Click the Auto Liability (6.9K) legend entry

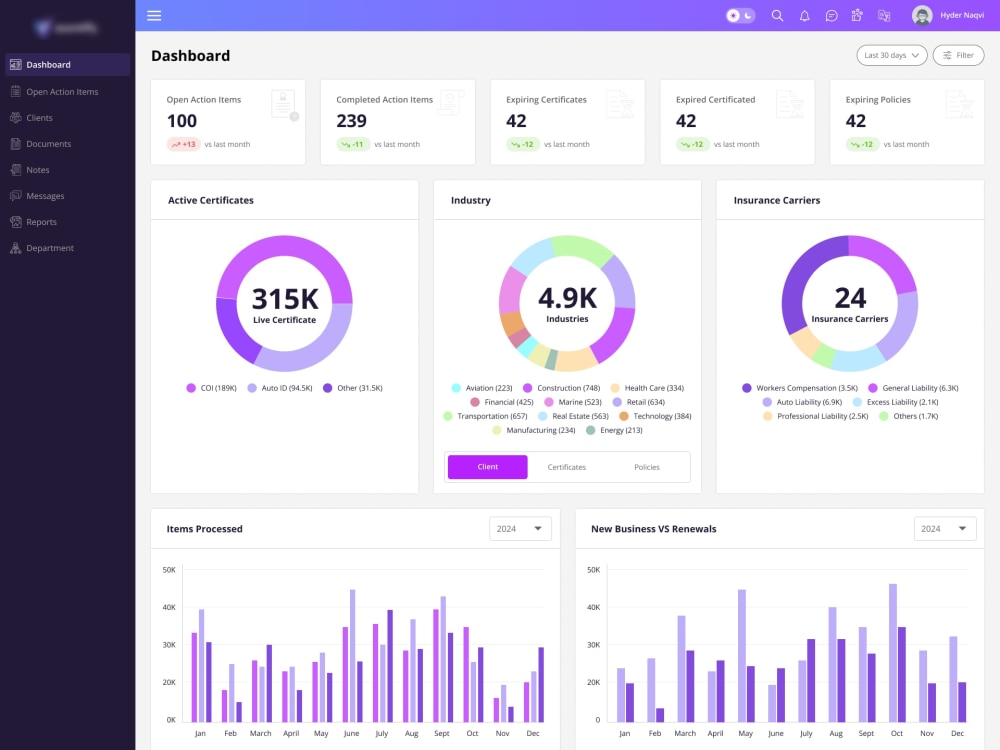(802, 402)
